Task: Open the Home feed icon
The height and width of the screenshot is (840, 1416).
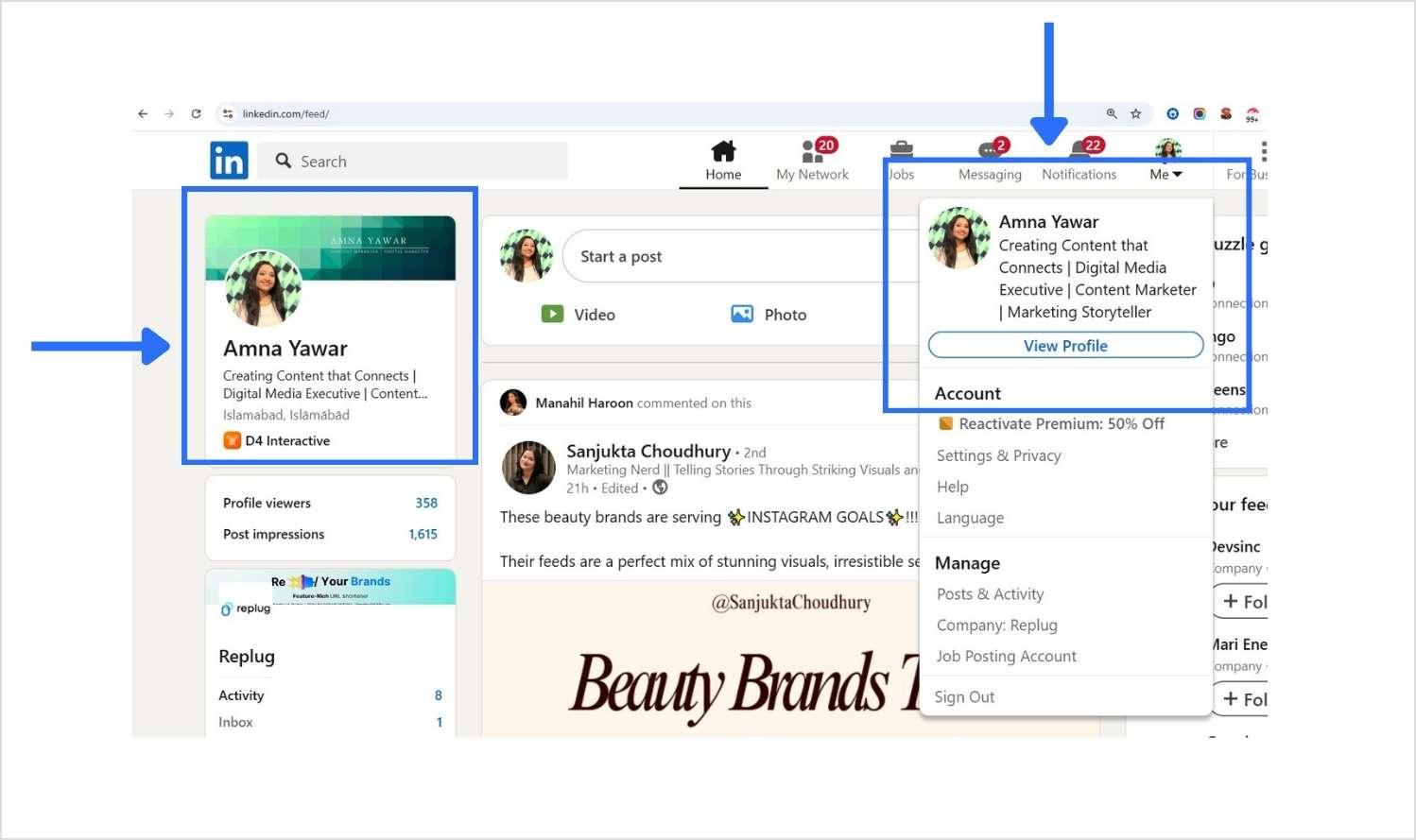Action: point(723,152)
